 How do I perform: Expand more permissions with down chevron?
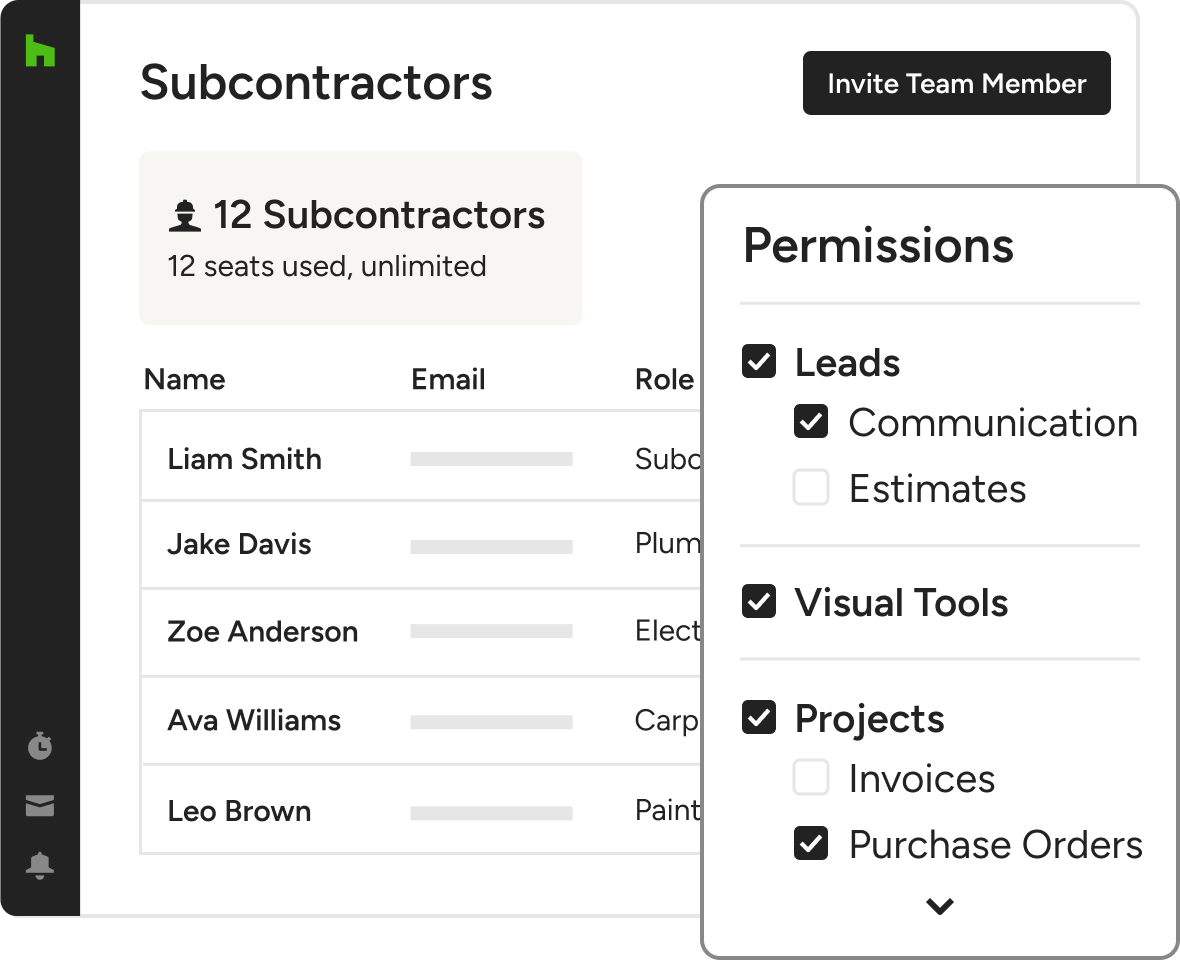click(939, 907)
